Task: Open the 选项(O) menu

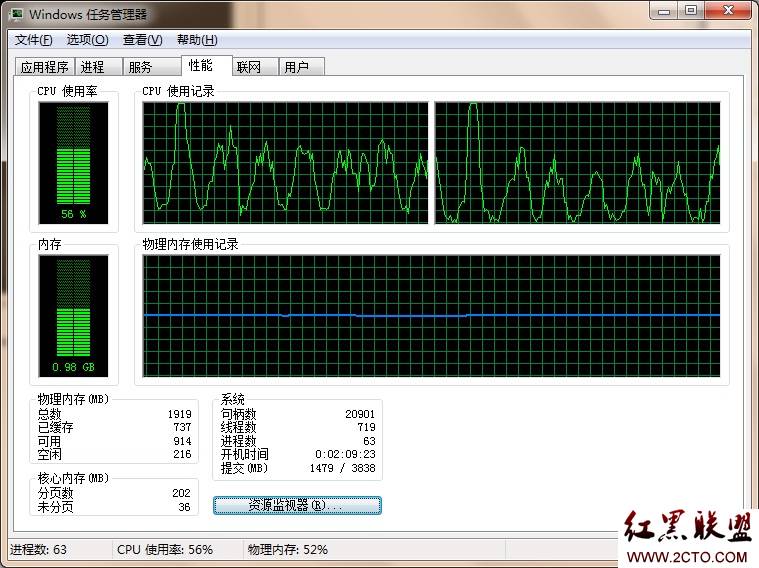Action: tap(87, 40)
